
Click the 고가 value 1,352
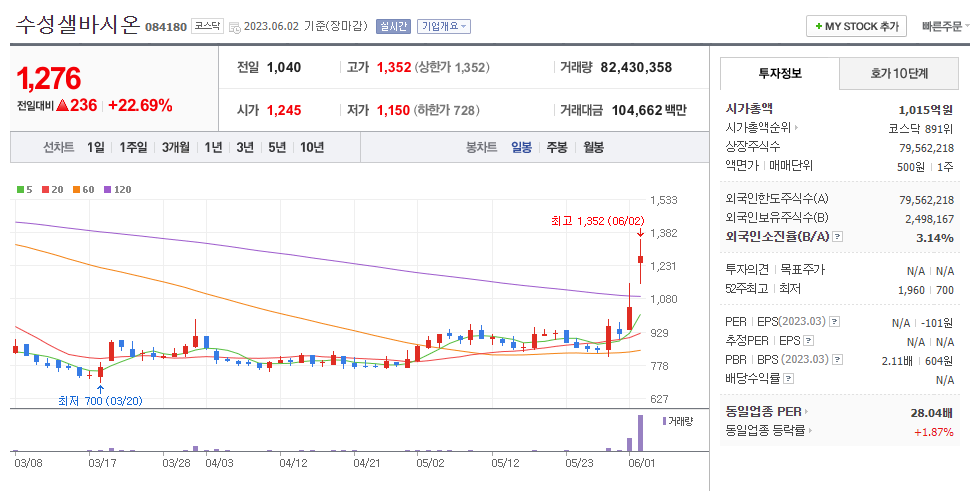394,67
